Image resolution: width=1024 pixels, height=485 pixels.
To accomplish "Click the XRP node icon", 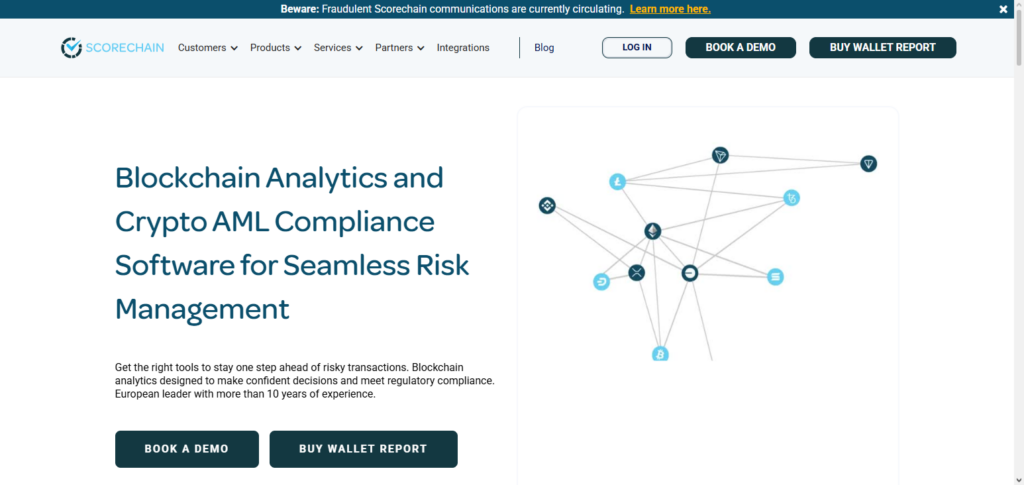I will click(636, 272).
